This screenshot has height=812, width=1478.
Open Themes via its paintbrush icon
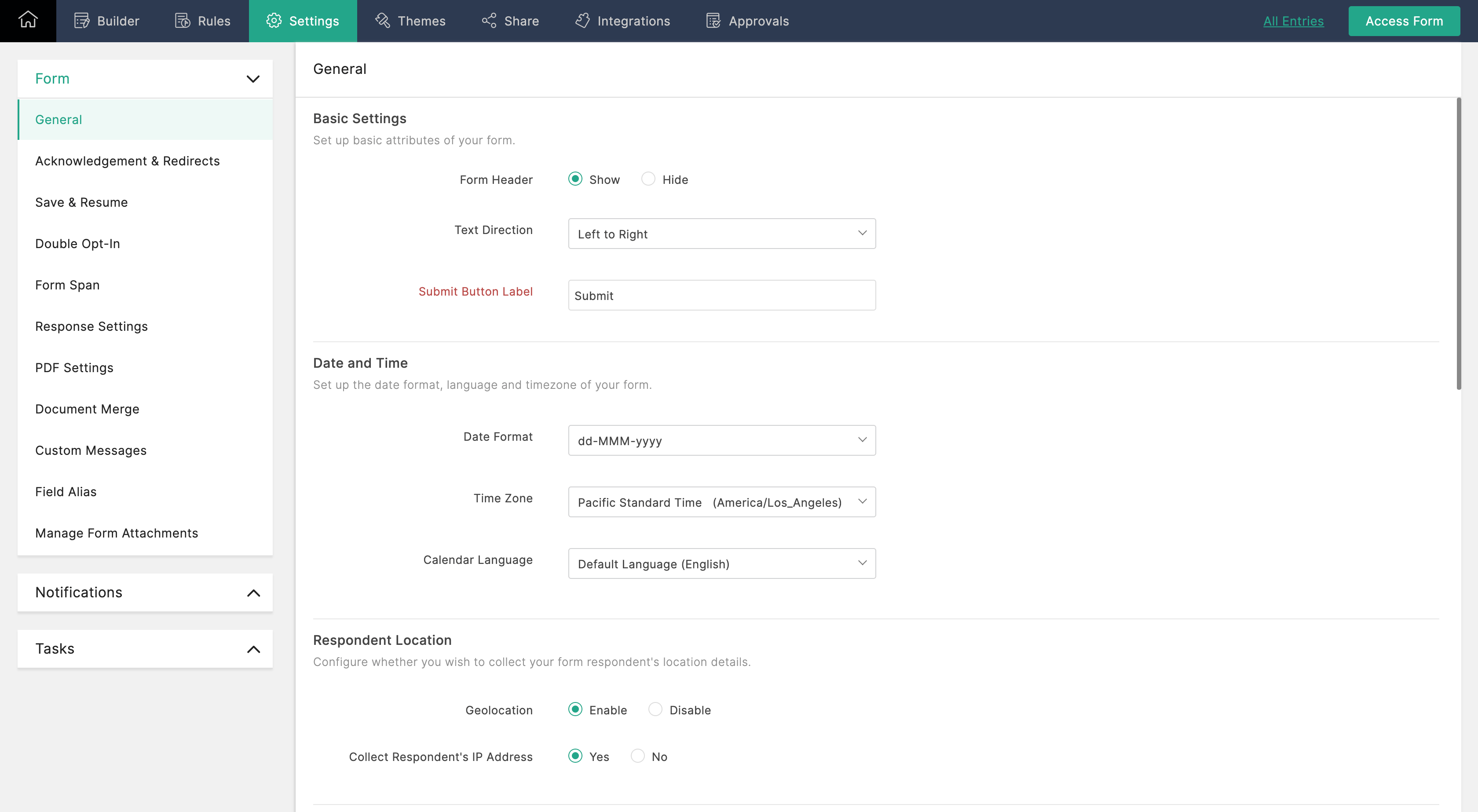click(382, 21)
